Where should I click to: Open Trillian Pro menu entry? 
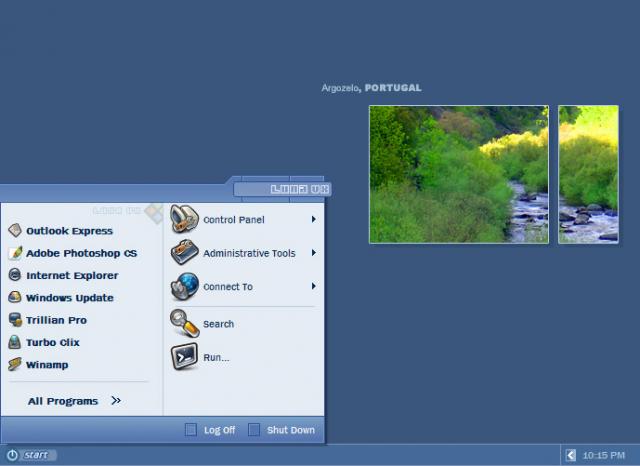coord(56,320)
